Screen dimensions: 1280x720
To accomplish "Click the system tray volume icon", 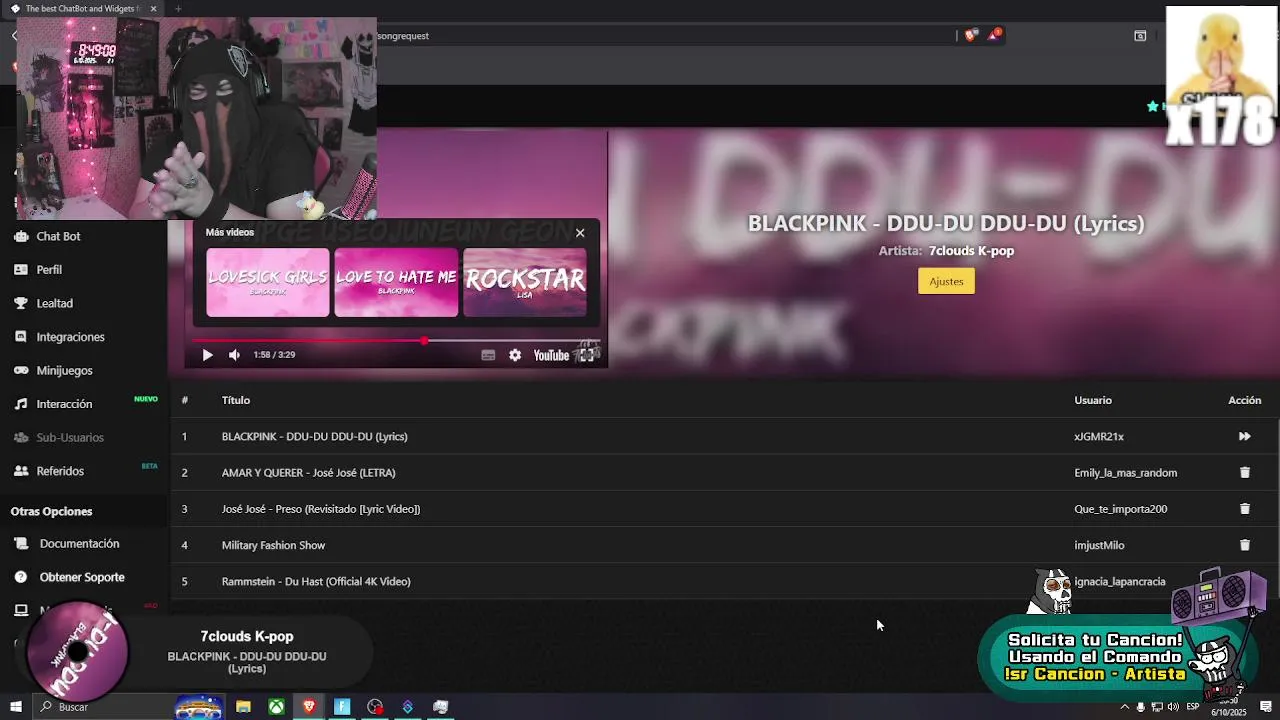I will click(x=1173, y=707).
